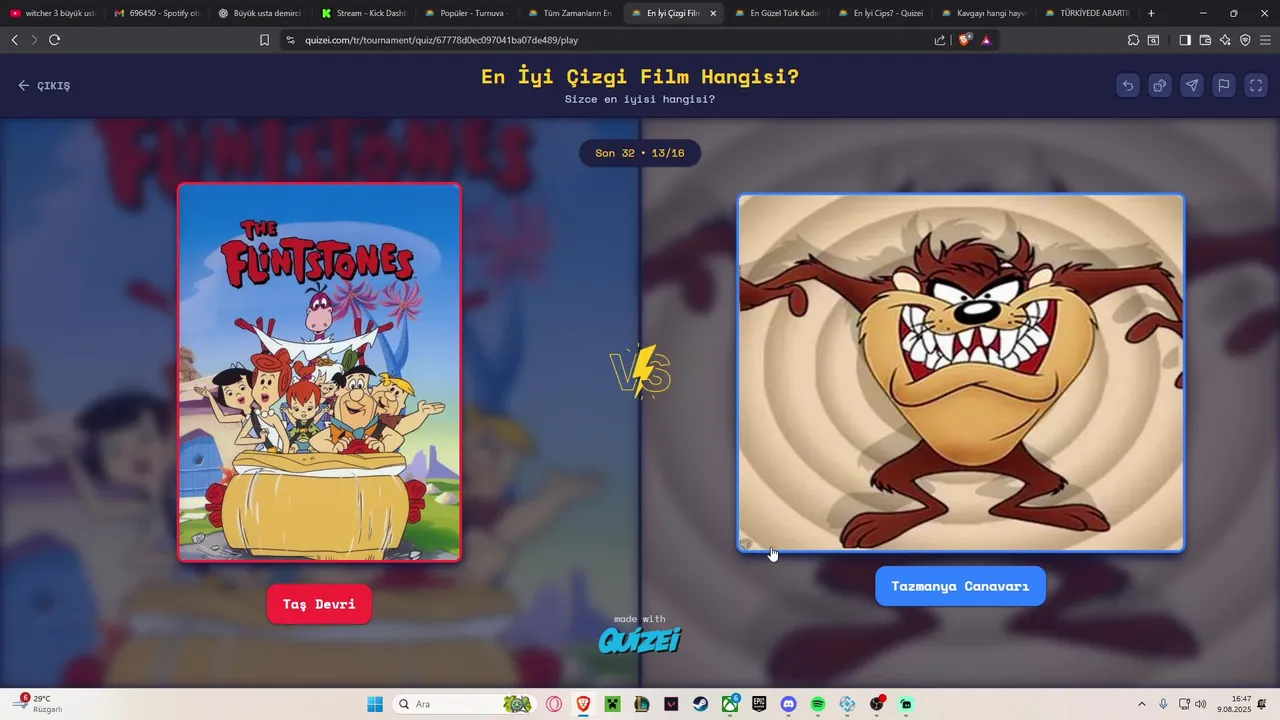The width and height of the screenshot is (1280, 720).
Task: Open Brave Rewards triangle icon
Action: (x=986, y=40)
